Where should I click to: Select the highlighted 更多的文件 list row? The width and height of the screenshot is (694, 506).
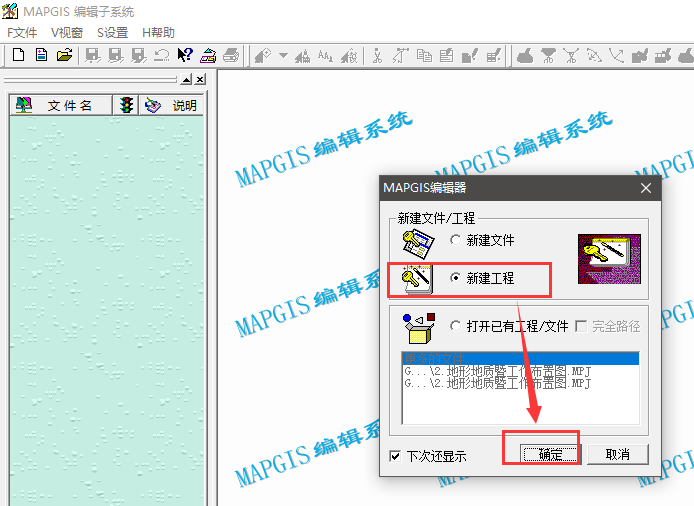coord(520,359)
